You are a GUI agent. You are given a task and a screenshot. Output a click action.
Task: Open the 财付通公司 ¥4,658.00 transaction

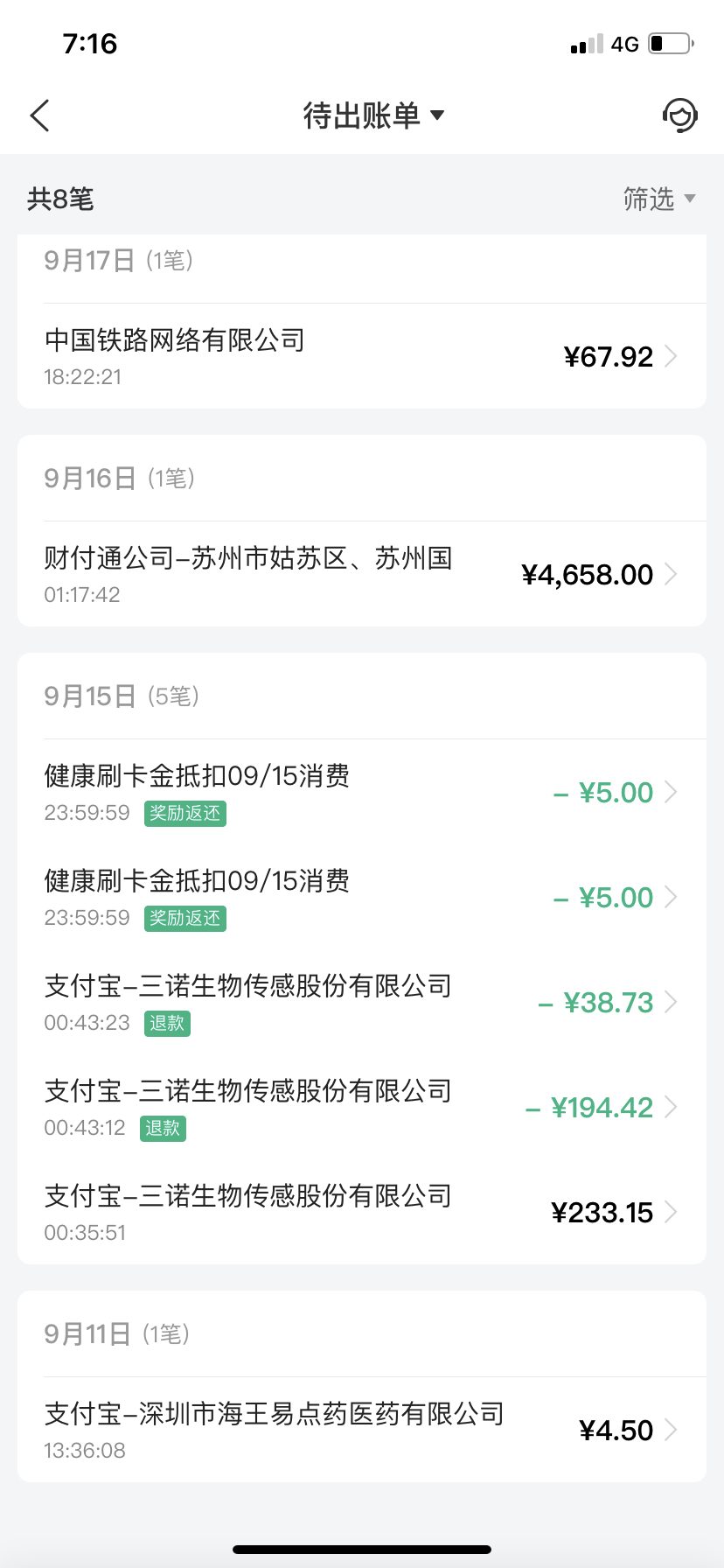pyautogui.click(x=362, y=574)
